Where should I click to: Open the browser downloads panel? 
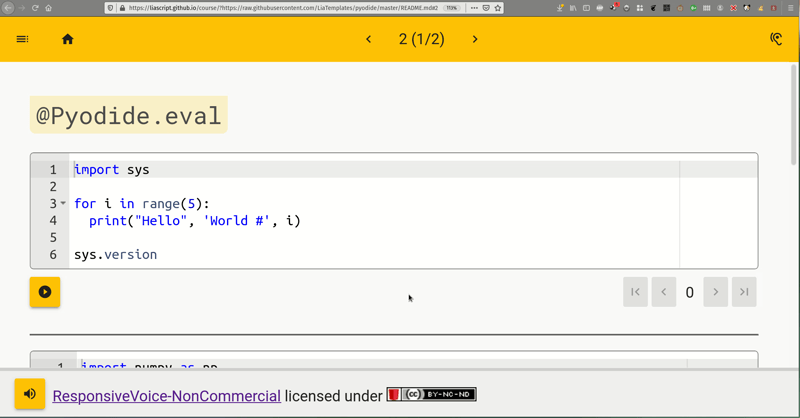[x=560, y=8]
